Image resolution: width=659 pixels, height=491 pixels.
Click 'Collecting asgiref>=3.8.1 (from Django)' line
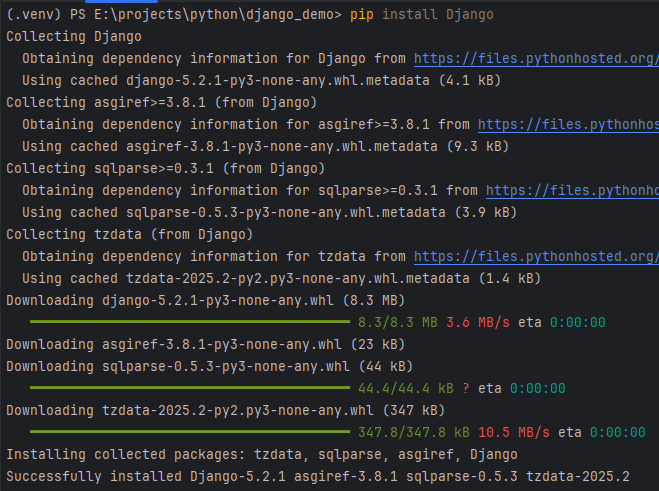point(161,103)
